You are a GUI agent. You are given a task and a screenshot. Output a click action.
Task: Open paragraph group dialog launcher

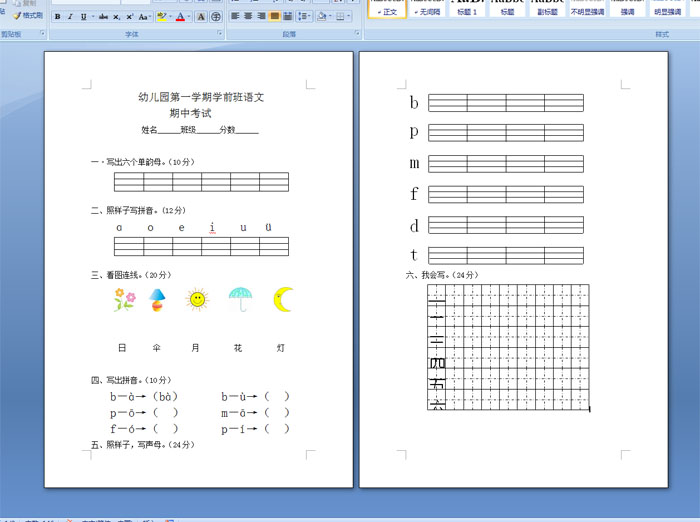357,33
